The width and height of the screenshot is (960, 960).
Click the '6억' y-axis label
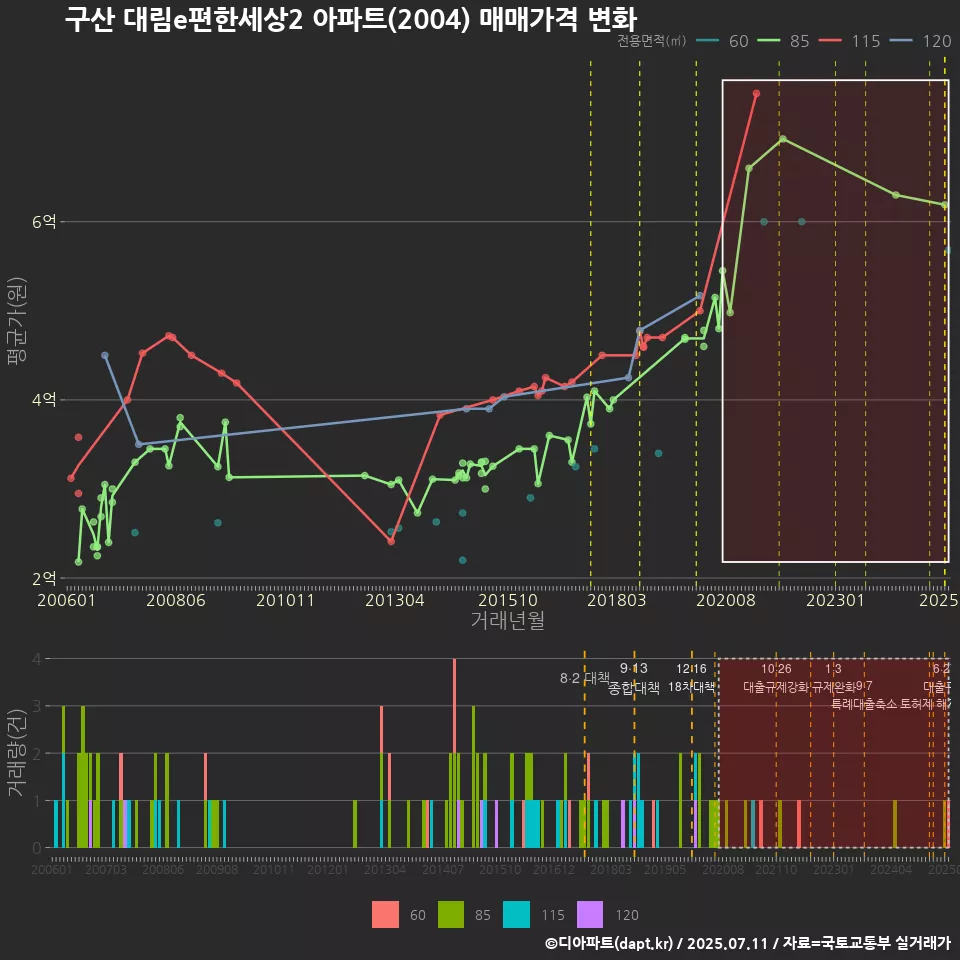coord(44,222)
